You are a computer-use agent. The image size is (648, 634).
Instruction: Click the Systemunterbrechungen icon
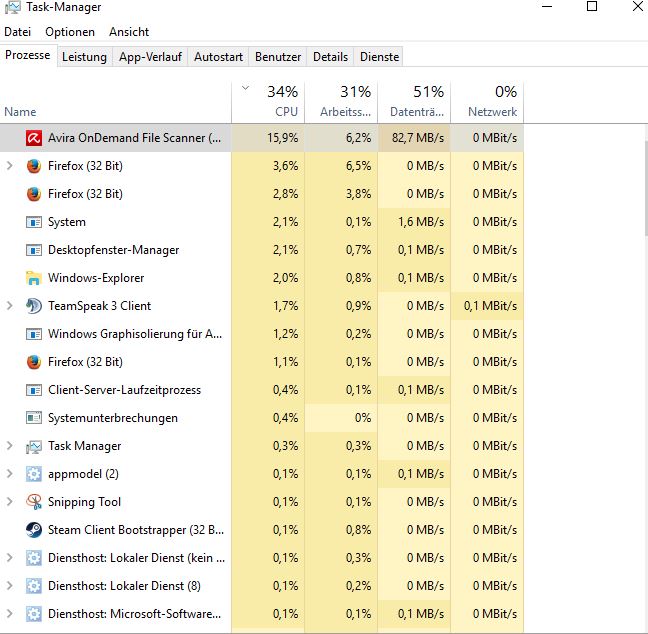coord(33,418)
